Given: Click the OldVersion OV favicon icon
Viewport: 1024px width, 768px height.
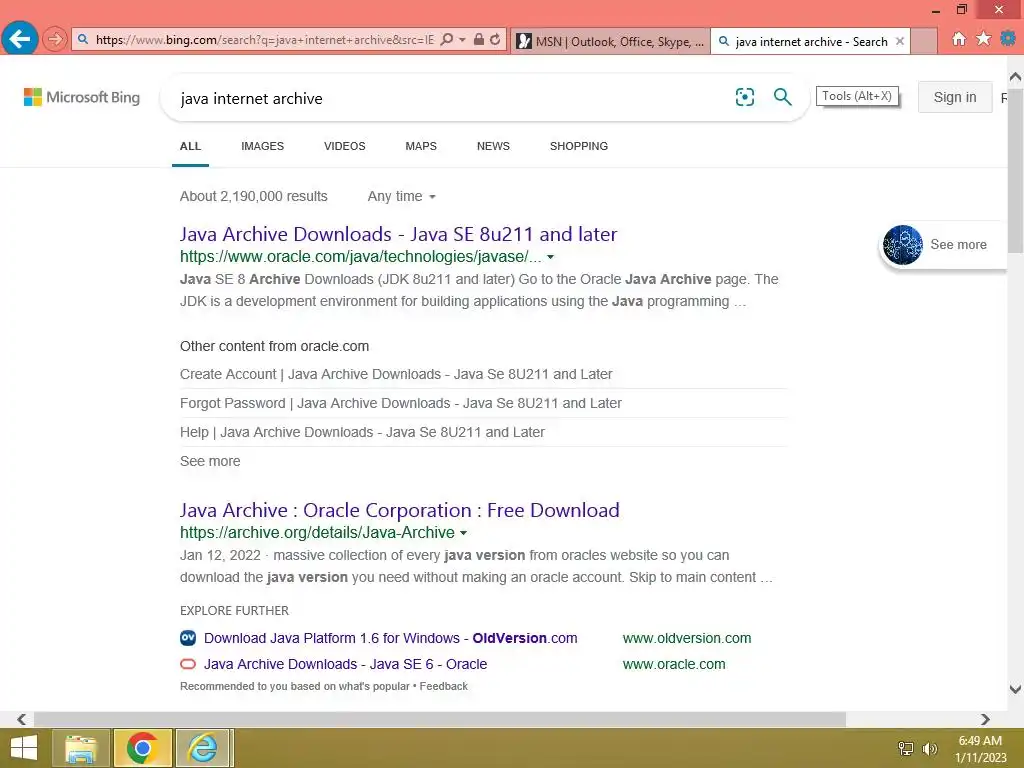Looking at the screenshot, I should 188,638.
